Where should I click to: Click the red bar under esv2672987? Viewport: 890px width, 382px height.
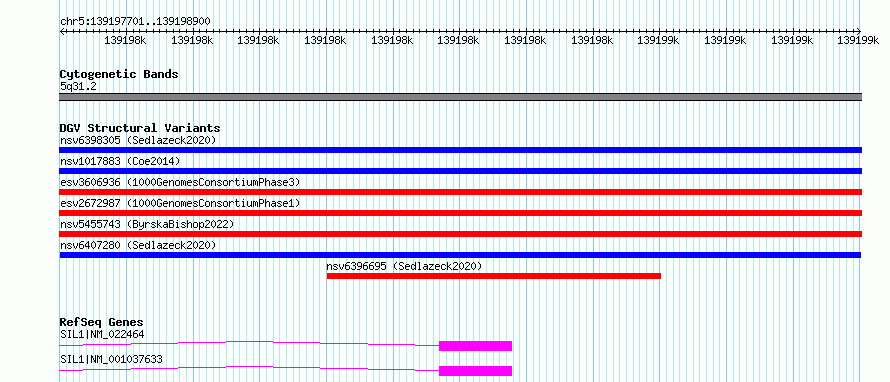(461, 213)
